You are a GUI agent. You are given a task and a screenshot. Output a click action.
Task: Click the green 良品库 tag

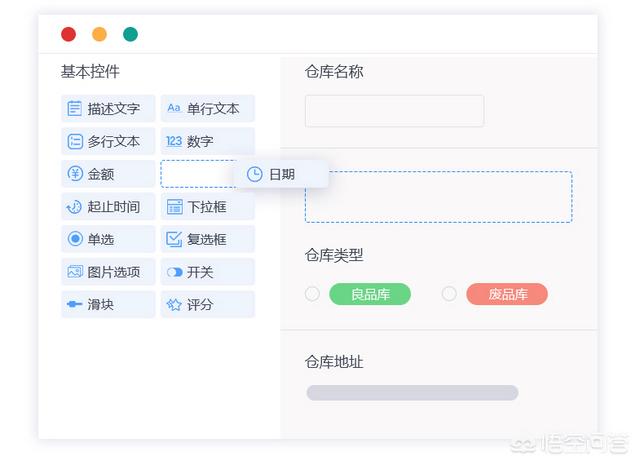click(370, 294)
